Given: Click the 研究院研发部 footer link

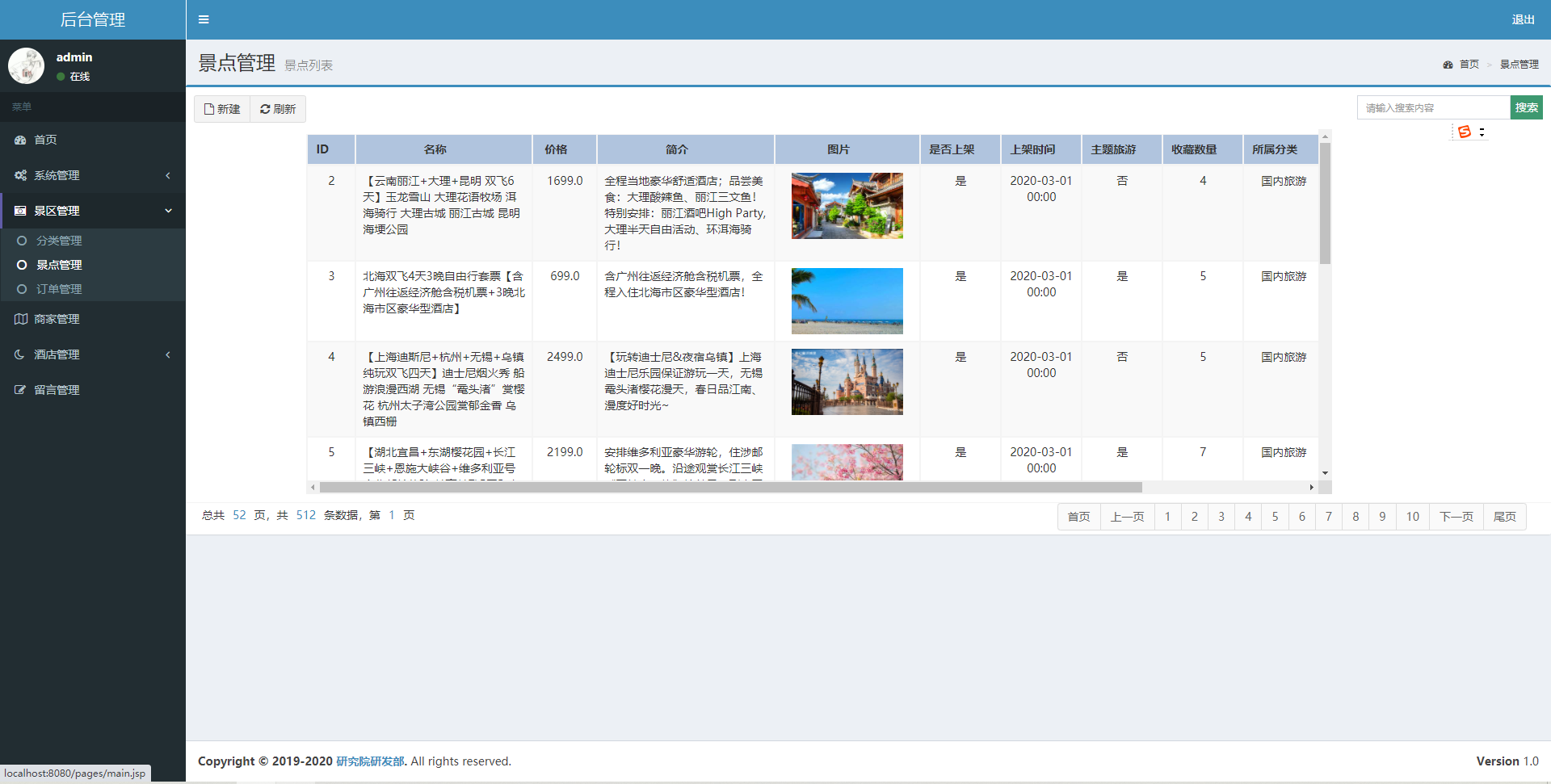Looking at the screenshot, I should point(371,761).
